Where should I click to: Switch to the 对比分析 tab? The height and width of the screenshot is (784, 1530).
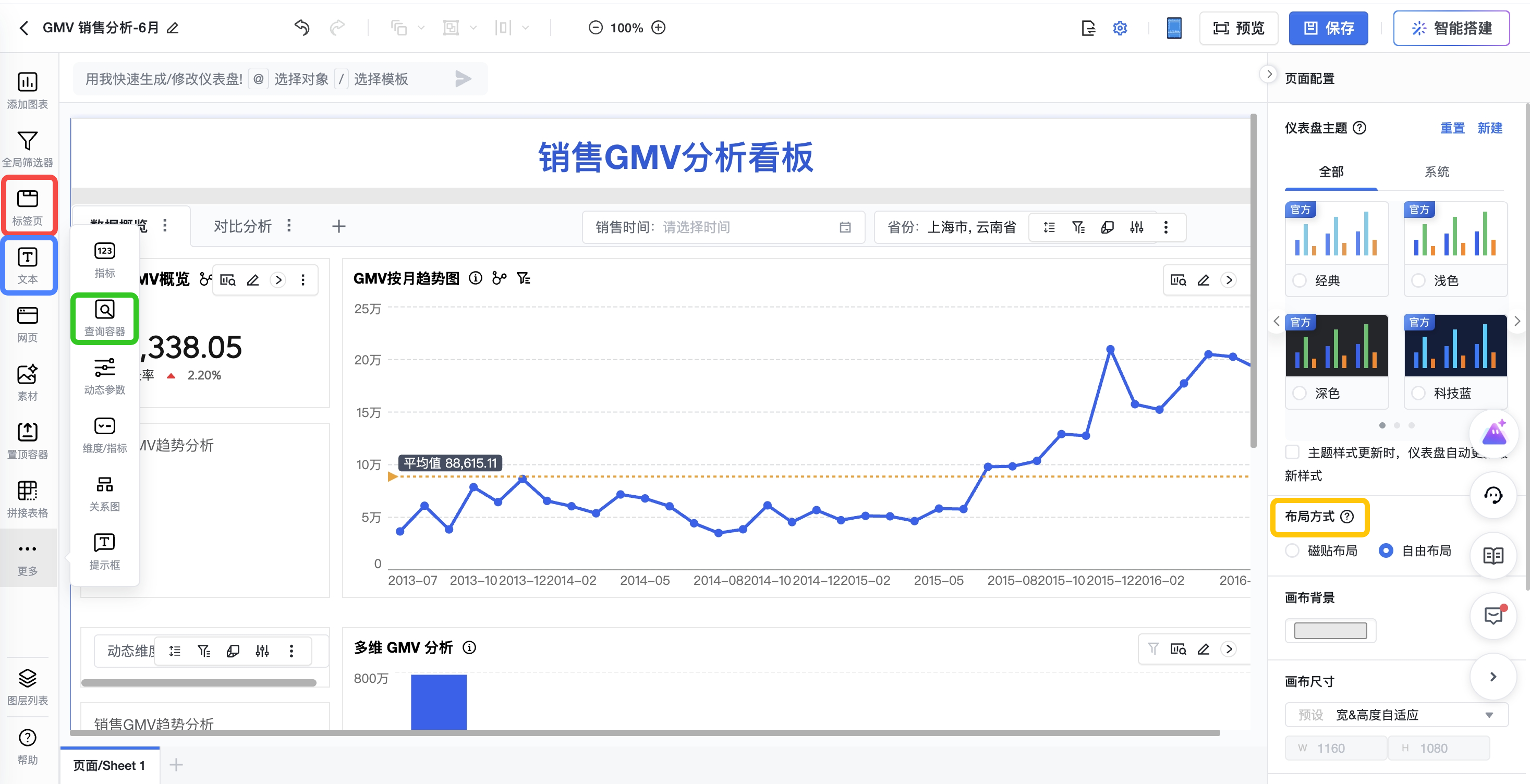[x=242, y=226]
